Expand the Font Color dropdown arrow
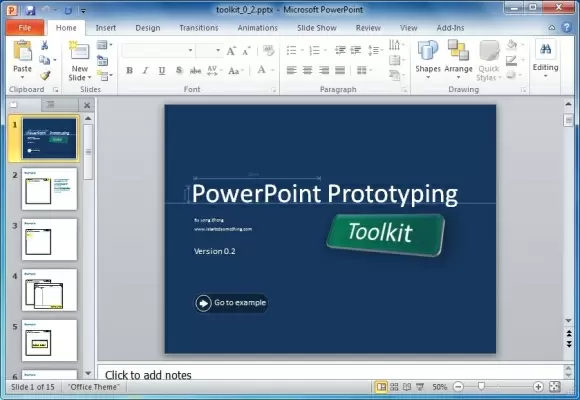The height and width of the screenshot is (400, 580). 273,70
